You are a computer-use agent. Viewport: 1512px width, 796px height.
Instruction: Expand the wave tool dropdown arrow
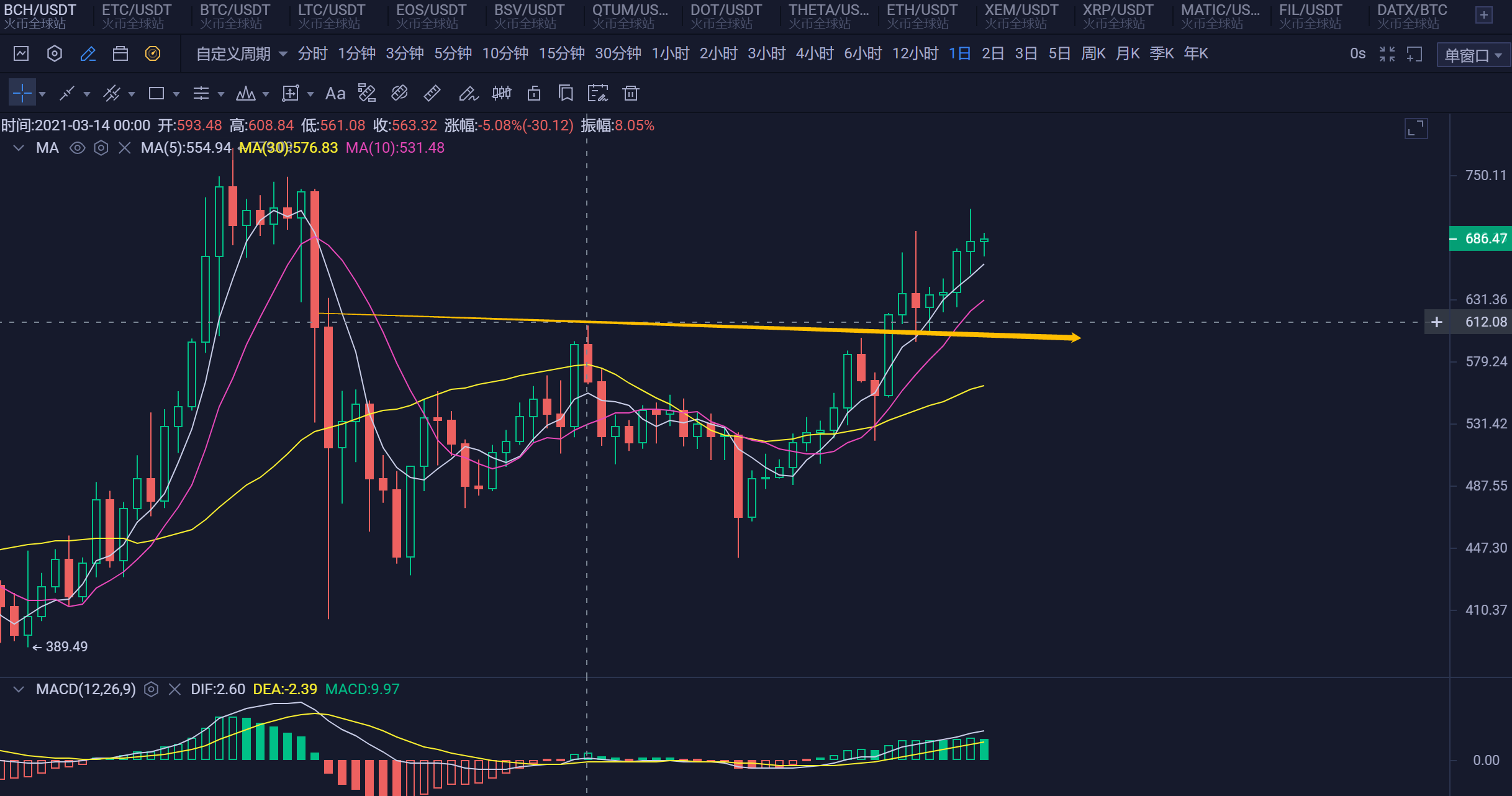266,94
